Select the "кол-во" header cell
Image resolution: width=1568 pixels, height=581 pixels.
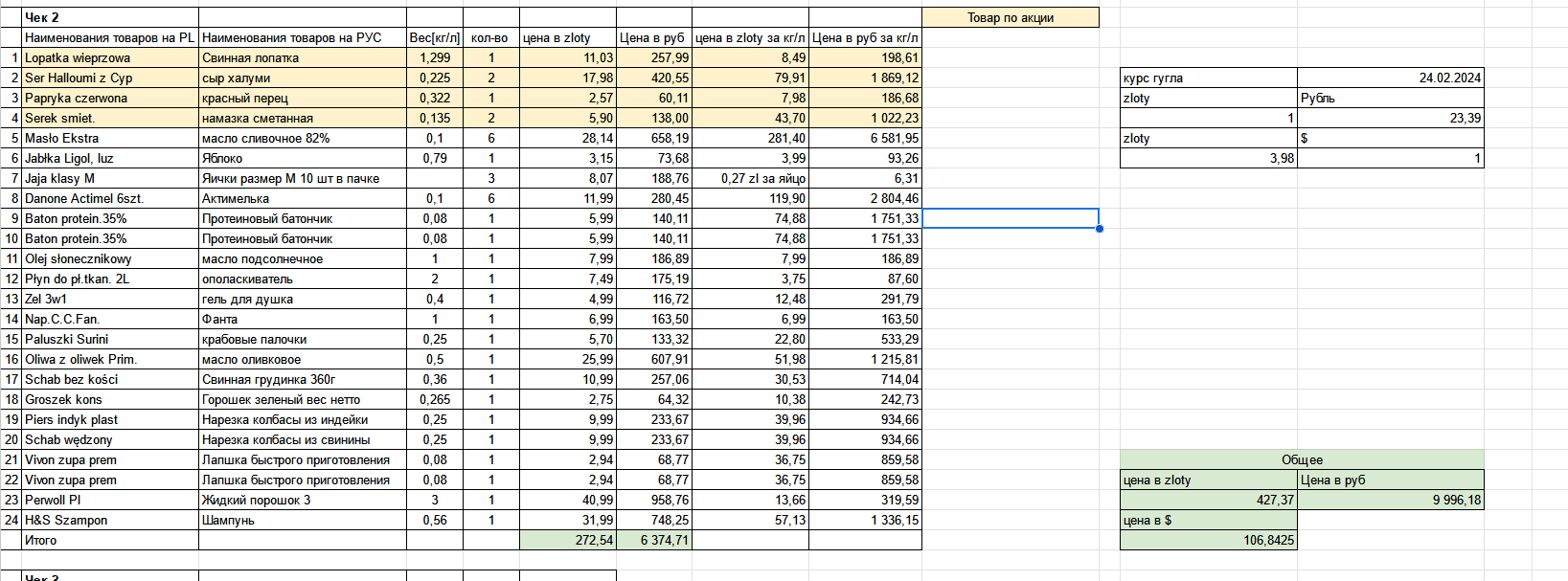tap(490, 37)
